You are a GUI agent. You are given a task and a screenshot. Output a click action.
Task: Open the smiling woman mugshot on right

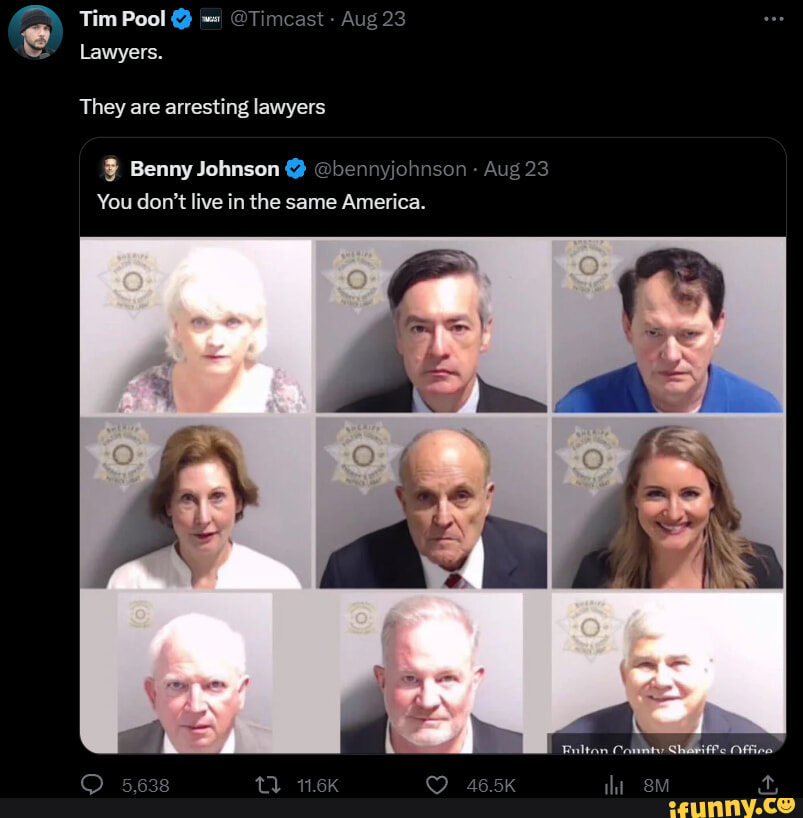pos(667,503)
